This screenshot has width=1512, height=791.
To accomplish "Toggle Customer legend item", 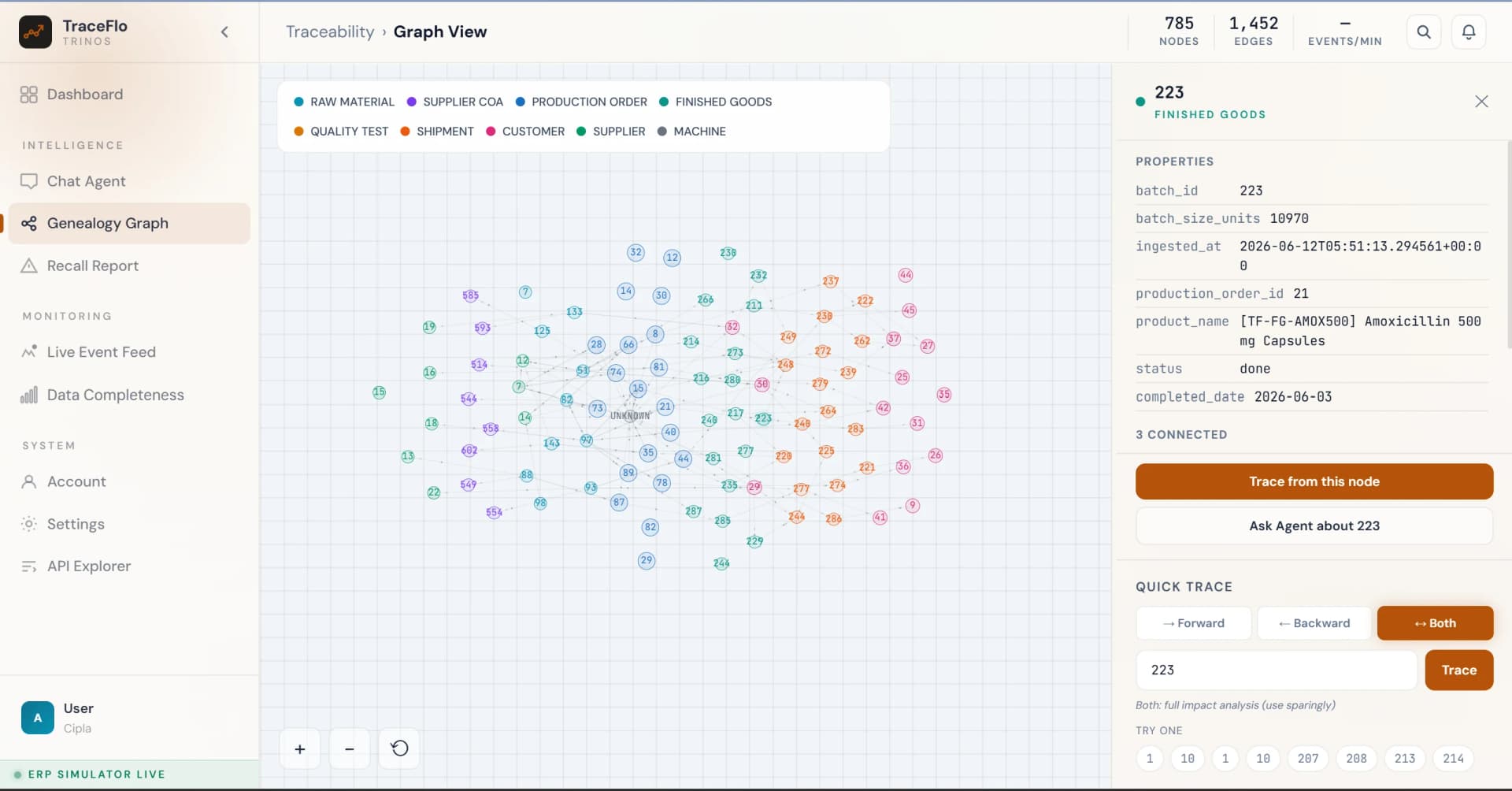I will (525, 132).
